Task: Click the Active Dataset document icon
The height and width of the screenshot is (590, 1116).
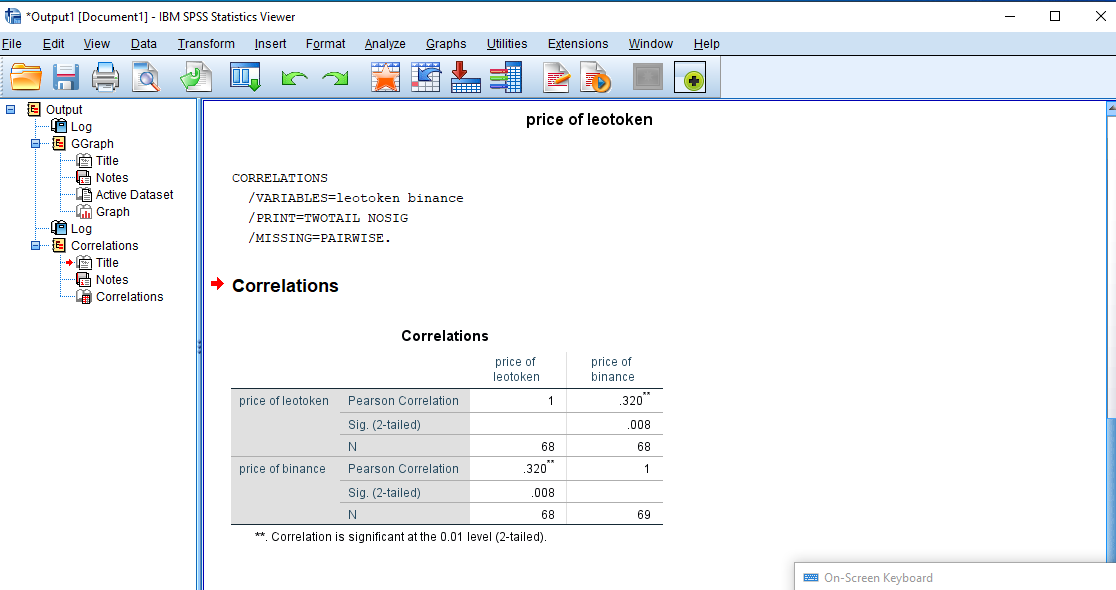Action: click(x=84, y=194)
